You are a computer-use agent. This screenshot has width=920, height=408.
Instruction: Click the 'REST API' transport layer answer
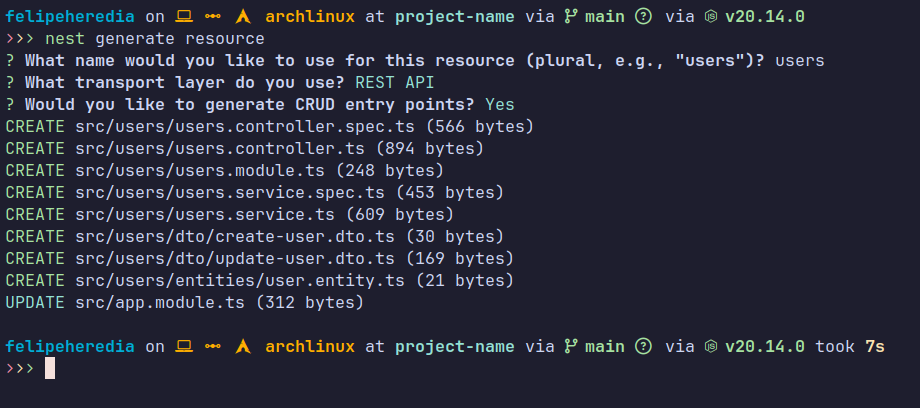(395, 83)
